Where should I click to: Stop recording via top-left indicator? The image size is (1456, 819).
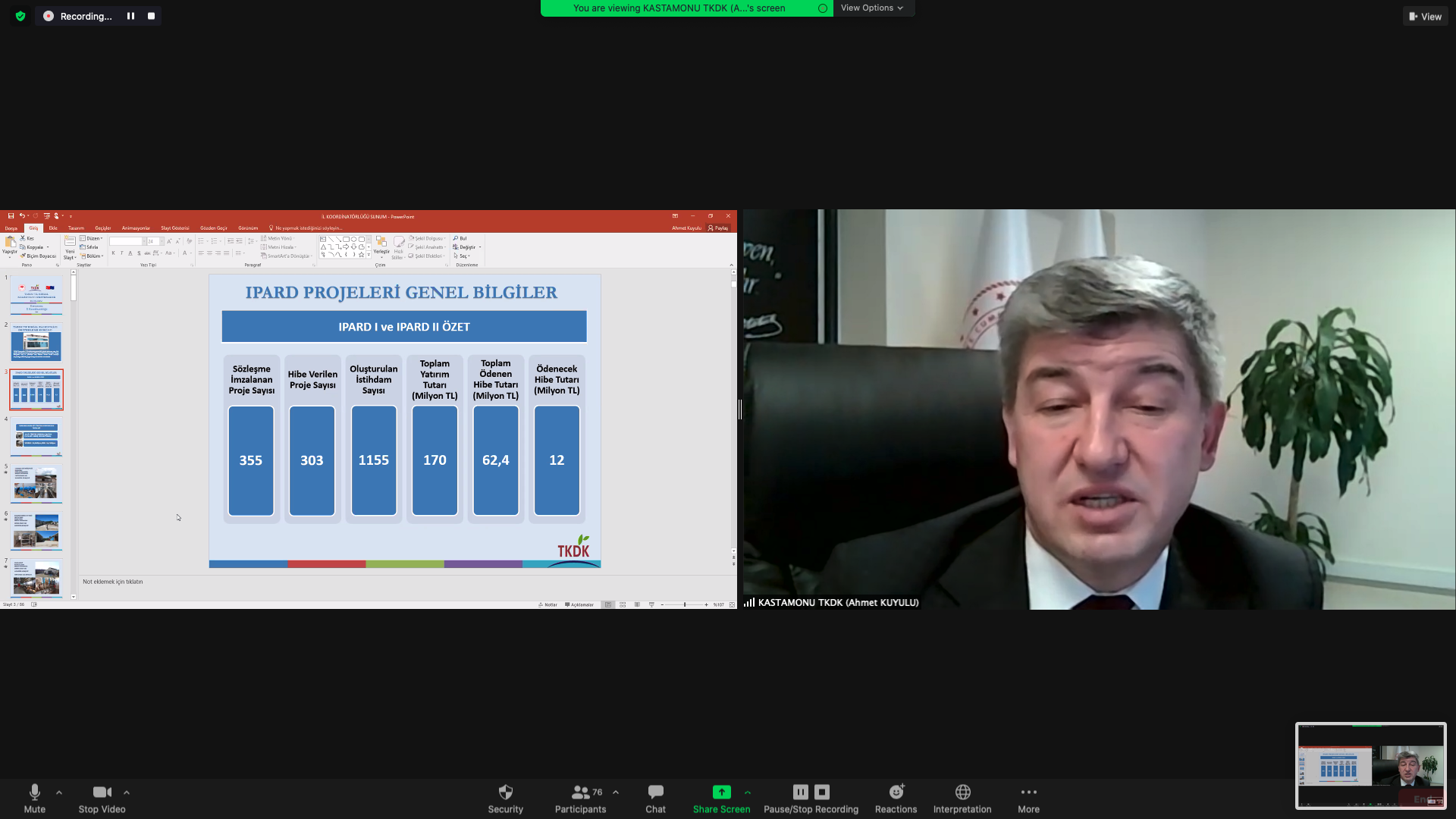click(151, 16)
